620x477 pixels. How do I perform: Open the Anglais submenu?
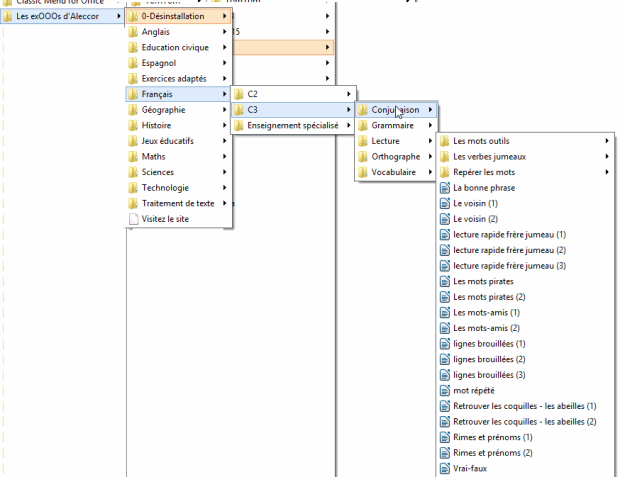(179, 32)
